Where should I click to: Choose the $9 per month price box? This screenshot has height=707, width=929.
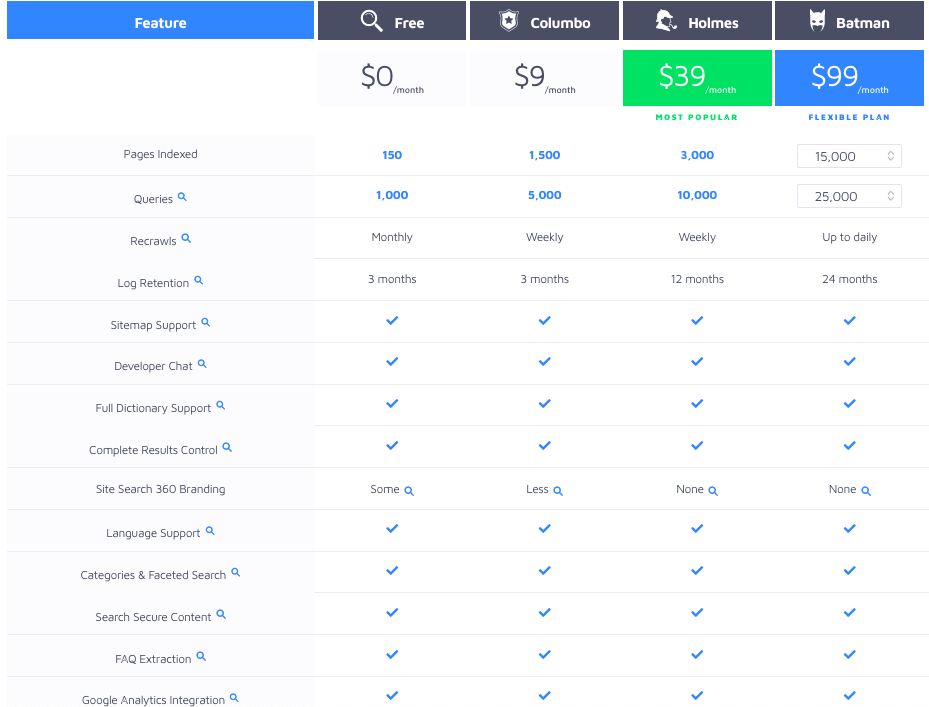click(x=544, y=78)
